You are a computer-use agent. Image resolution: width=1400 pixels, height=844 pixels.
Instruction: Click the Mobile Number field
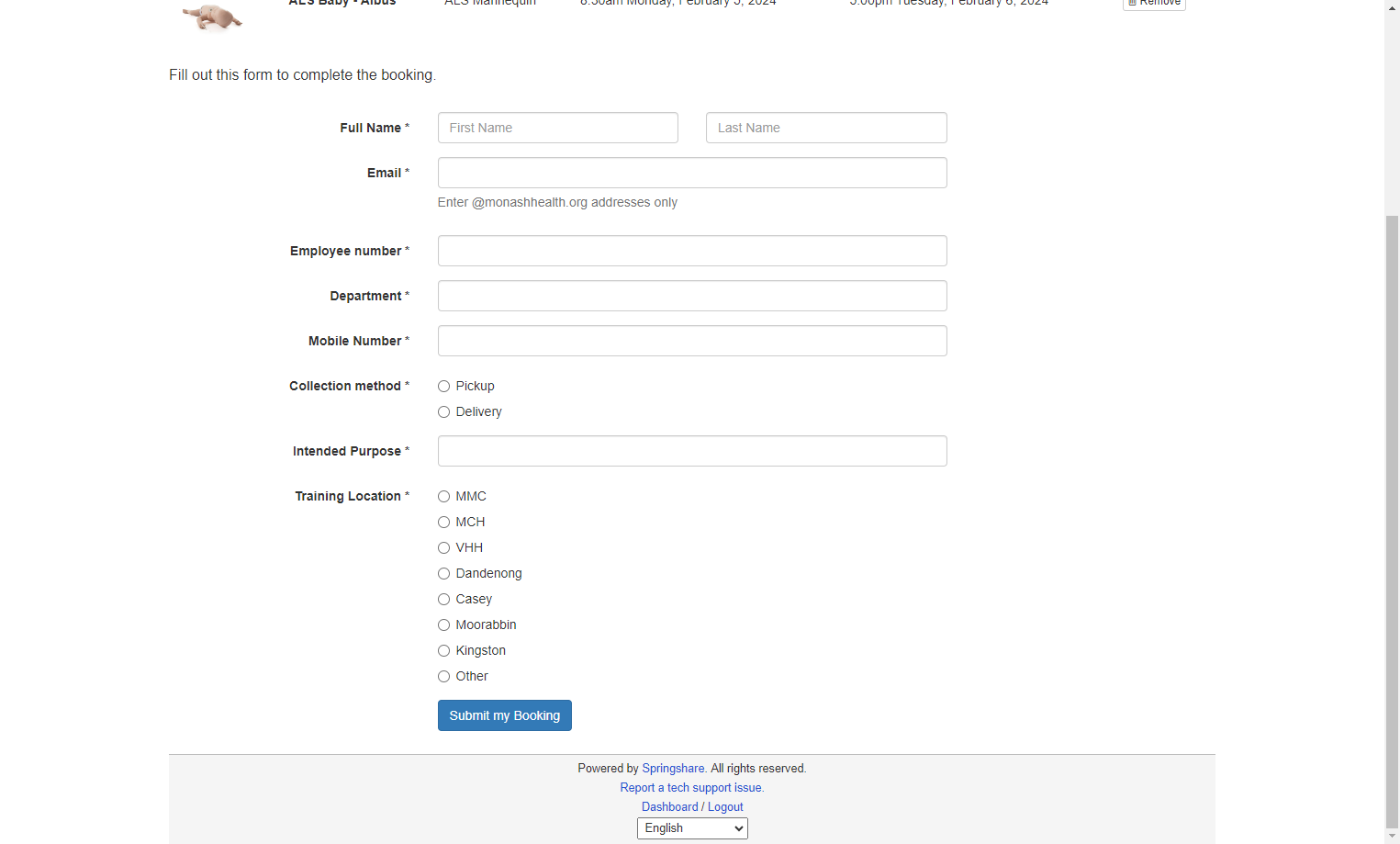(x=692, y=341)
